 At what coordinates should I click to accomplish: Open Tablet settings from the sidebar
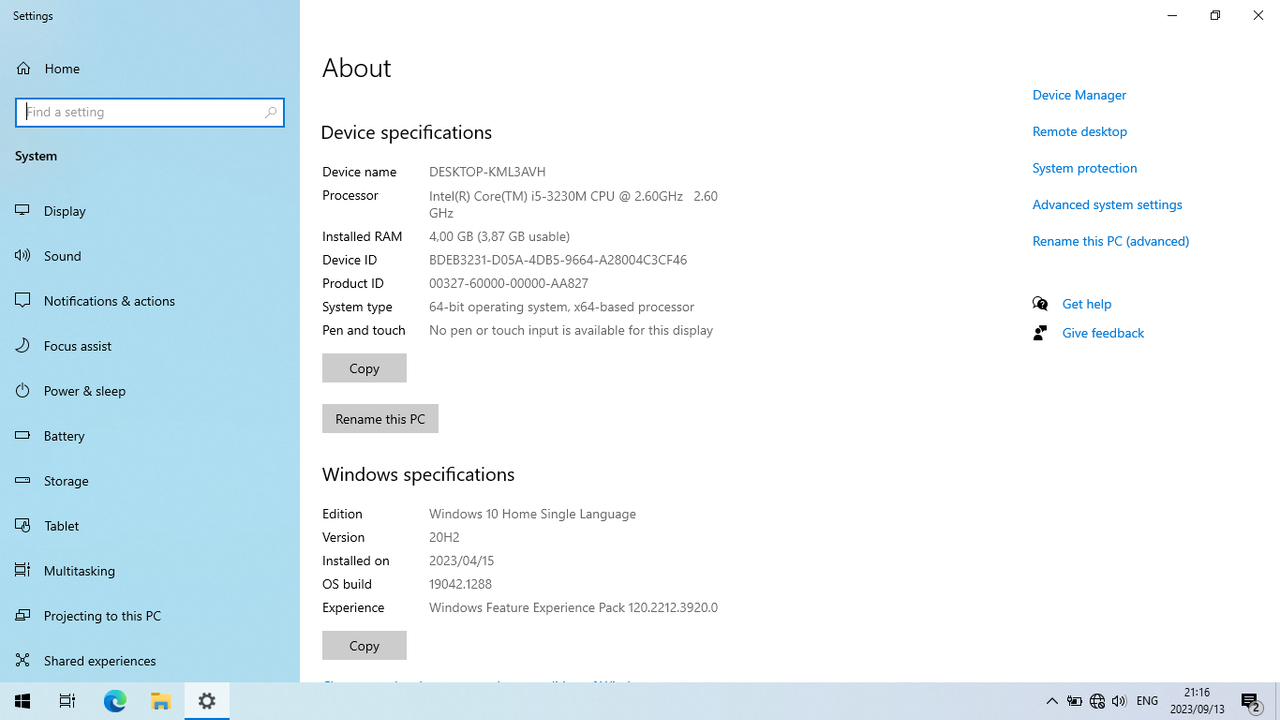[61, 525]
